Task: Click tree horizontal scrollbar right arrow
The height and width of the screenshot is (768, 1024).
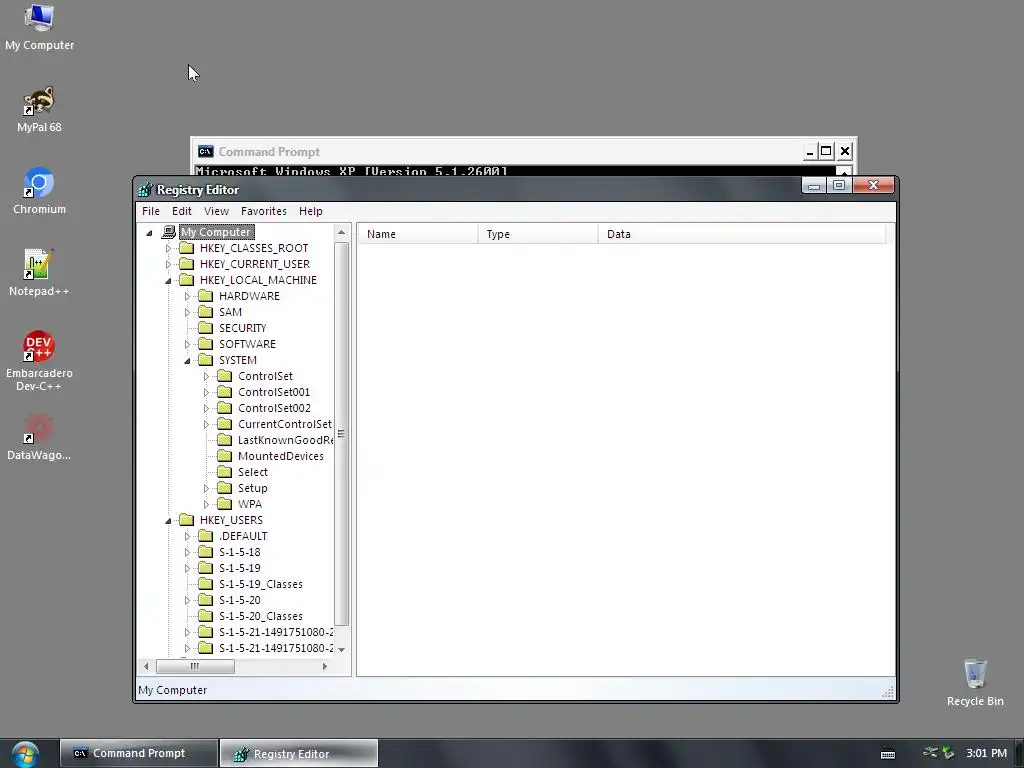Action: point(325,666)
